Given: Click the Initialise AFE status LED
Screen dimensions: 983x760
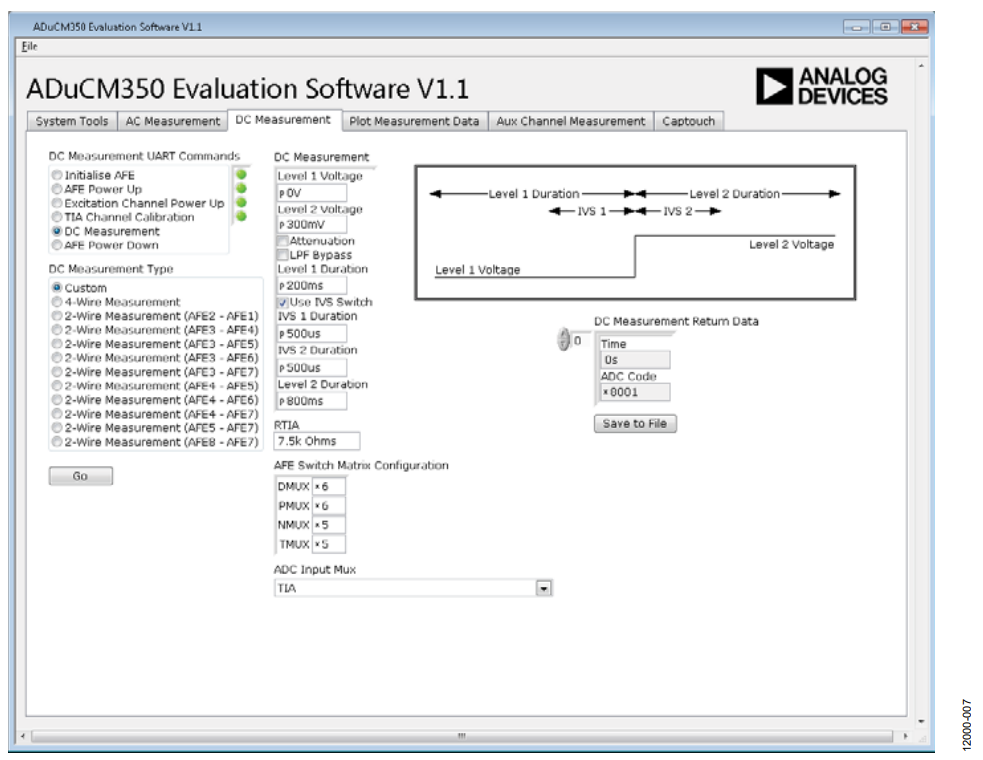Looking at the screenshot, I should tap(241, 175).
